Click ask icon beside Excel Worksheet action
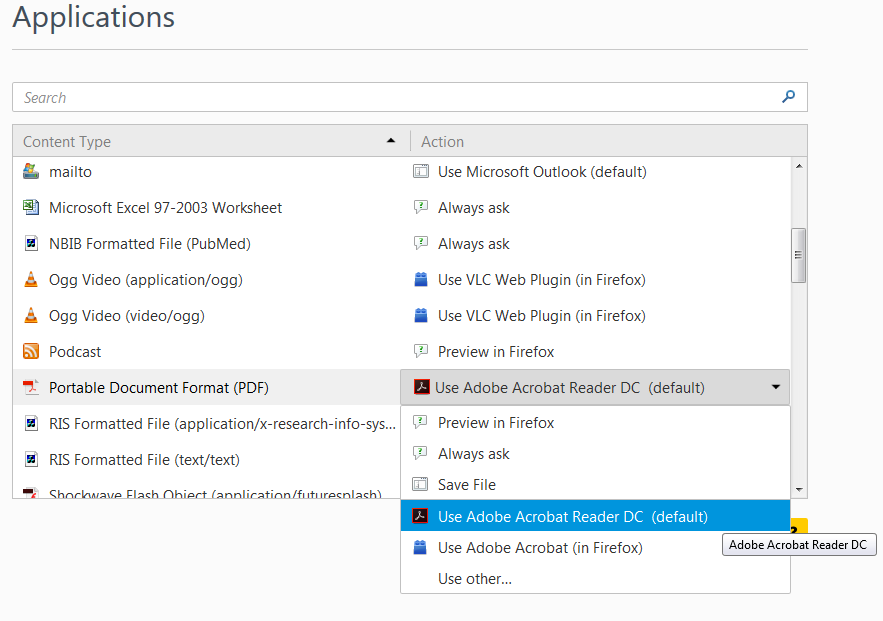 pos(421,207)
